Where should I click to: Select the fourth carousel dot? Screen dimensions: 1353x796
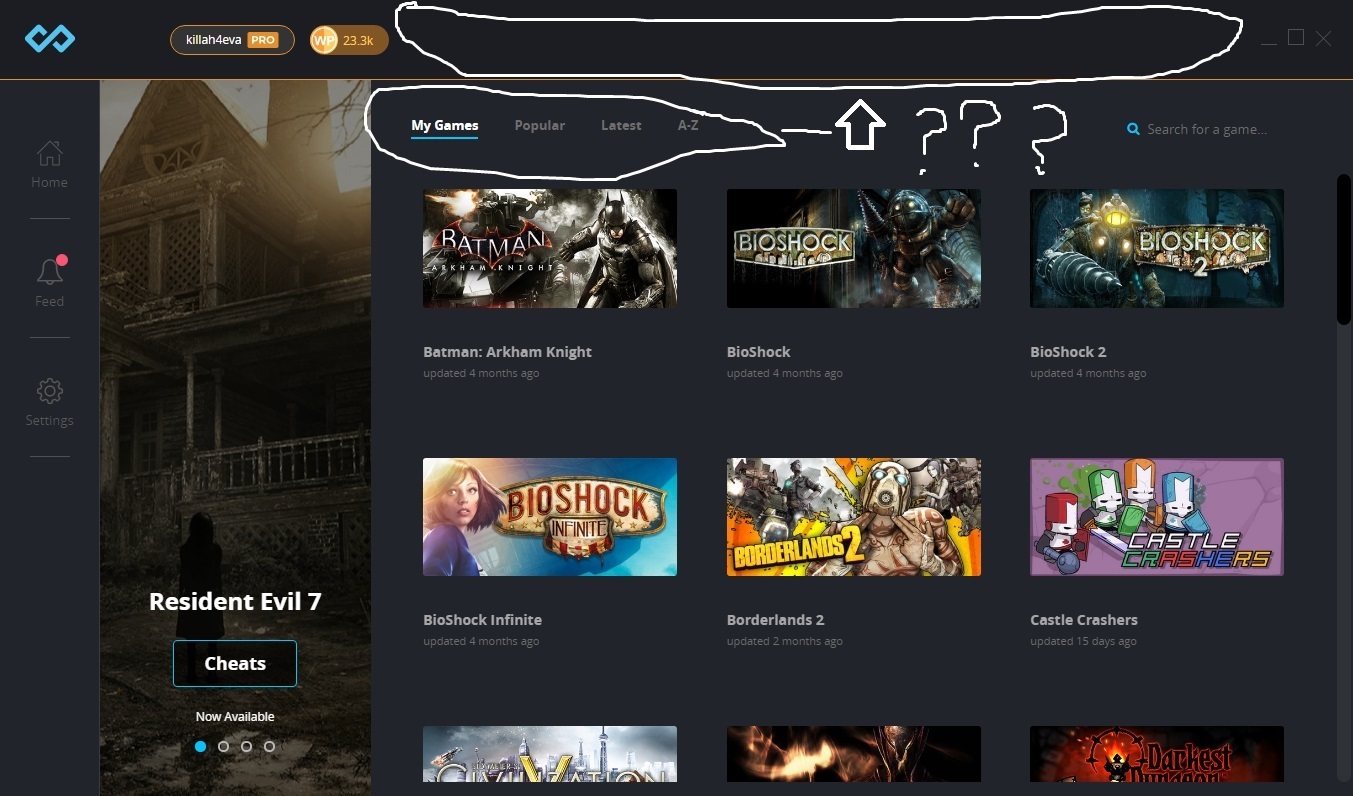click(x=269, y=746)
